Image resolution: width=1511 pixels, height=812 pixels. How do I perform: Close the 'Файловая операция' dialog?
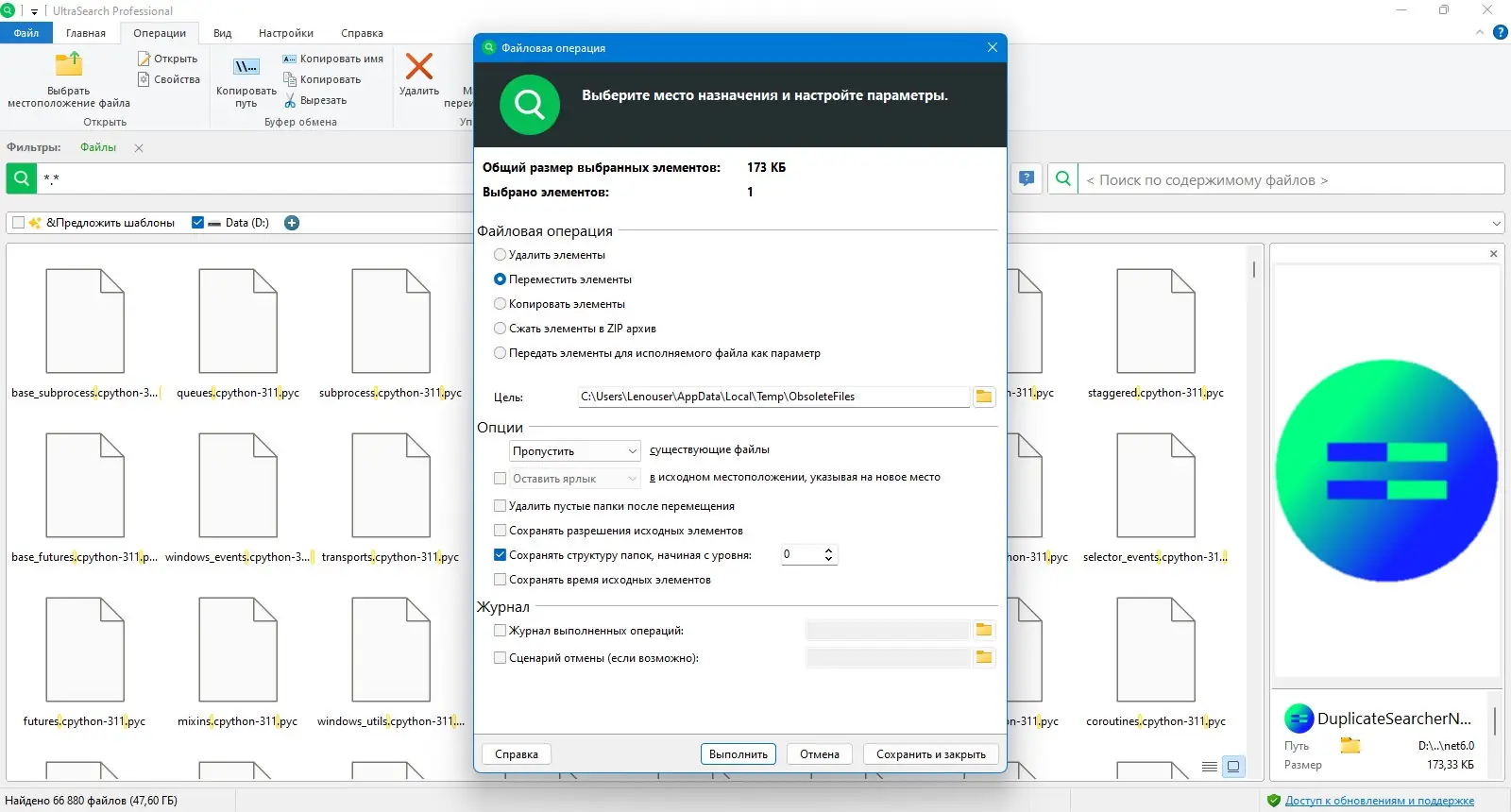click(x=993, y=47)
